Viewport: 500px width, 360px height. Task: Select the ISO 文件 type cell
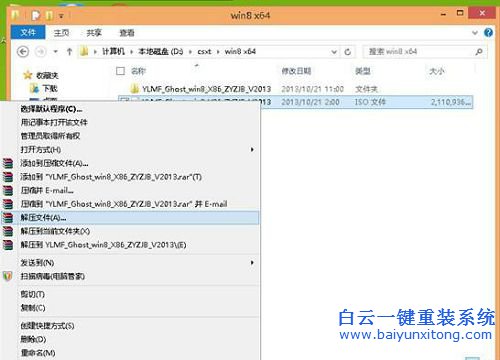[370, 102]
